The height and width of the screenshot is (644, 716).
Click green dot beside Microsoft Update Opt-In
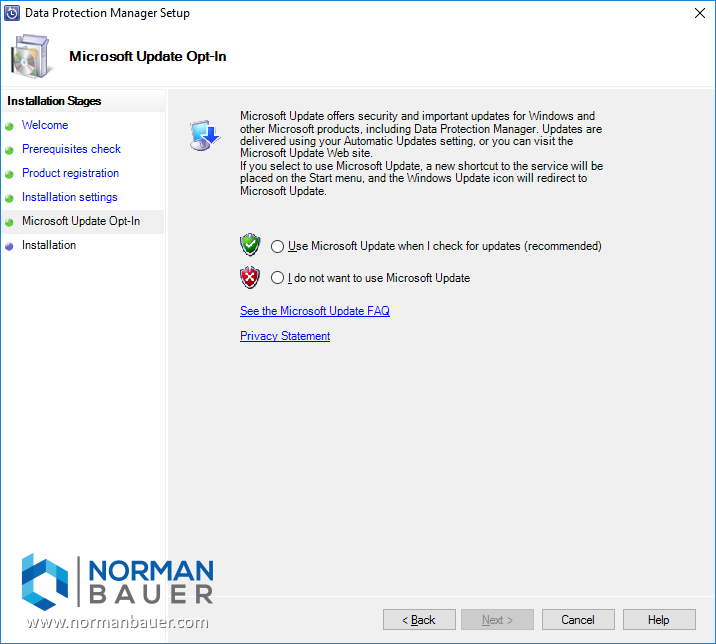(9, 223)
